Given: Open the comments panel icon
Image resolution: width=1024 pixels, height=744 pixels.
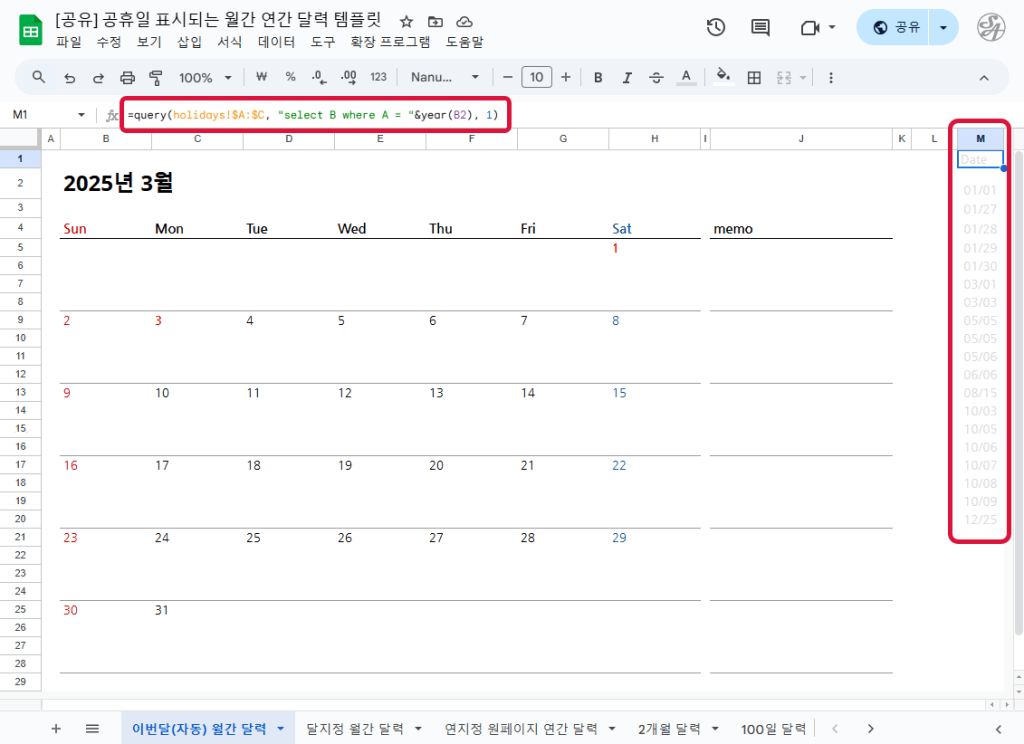Looking at the screenshot, I should pos(761,28).
